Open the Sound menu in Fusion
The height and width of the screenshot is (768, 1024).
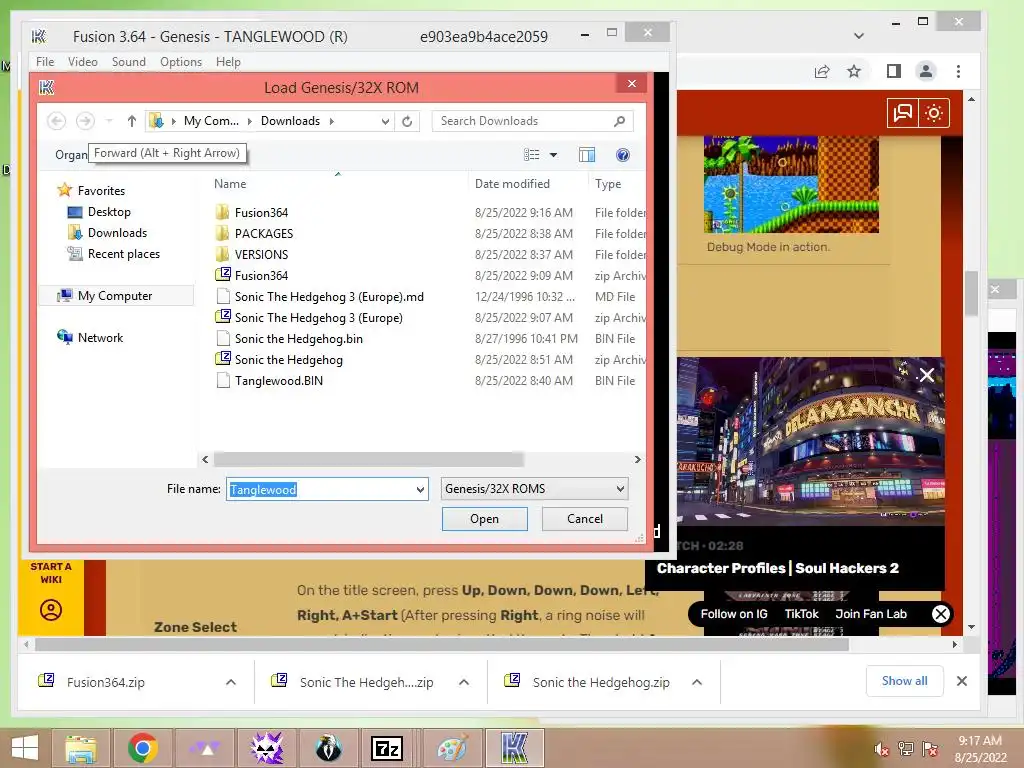point(129,62)
